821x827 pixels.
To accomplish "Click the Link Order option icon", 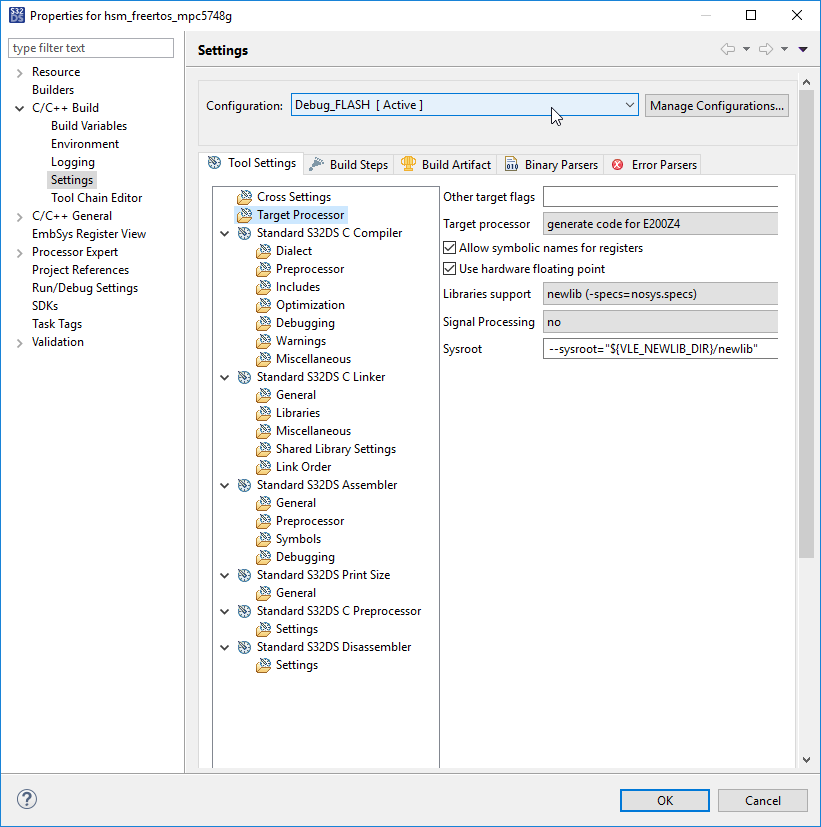I will pos(264,467).
